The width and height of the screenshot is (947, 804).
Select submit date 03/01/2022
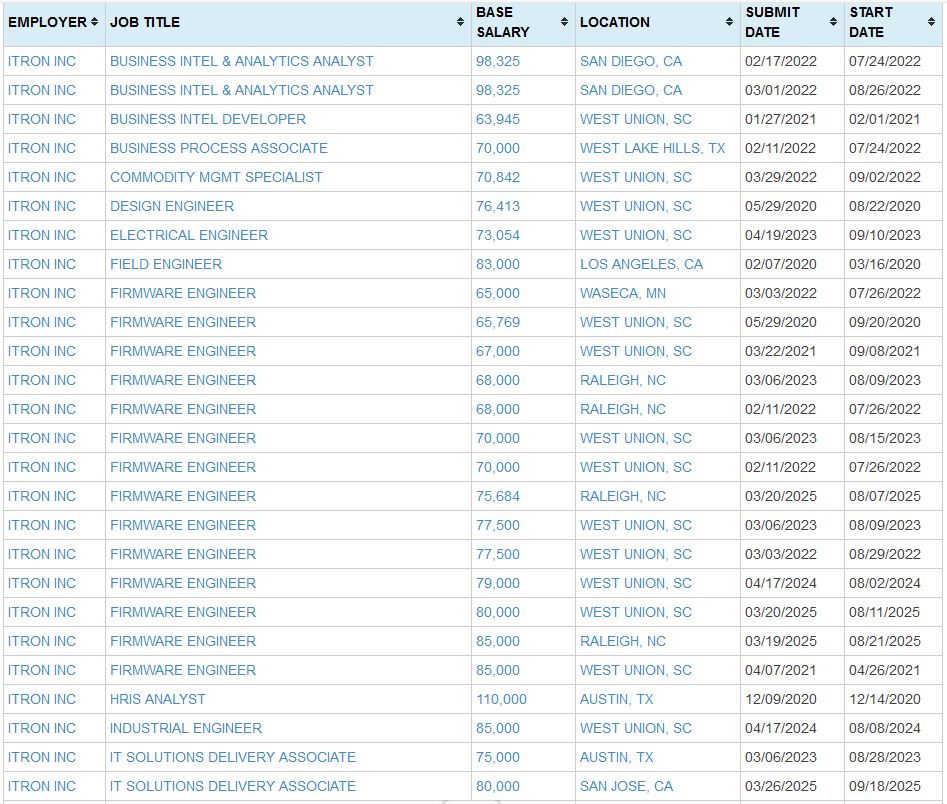(x=780, y=90)
